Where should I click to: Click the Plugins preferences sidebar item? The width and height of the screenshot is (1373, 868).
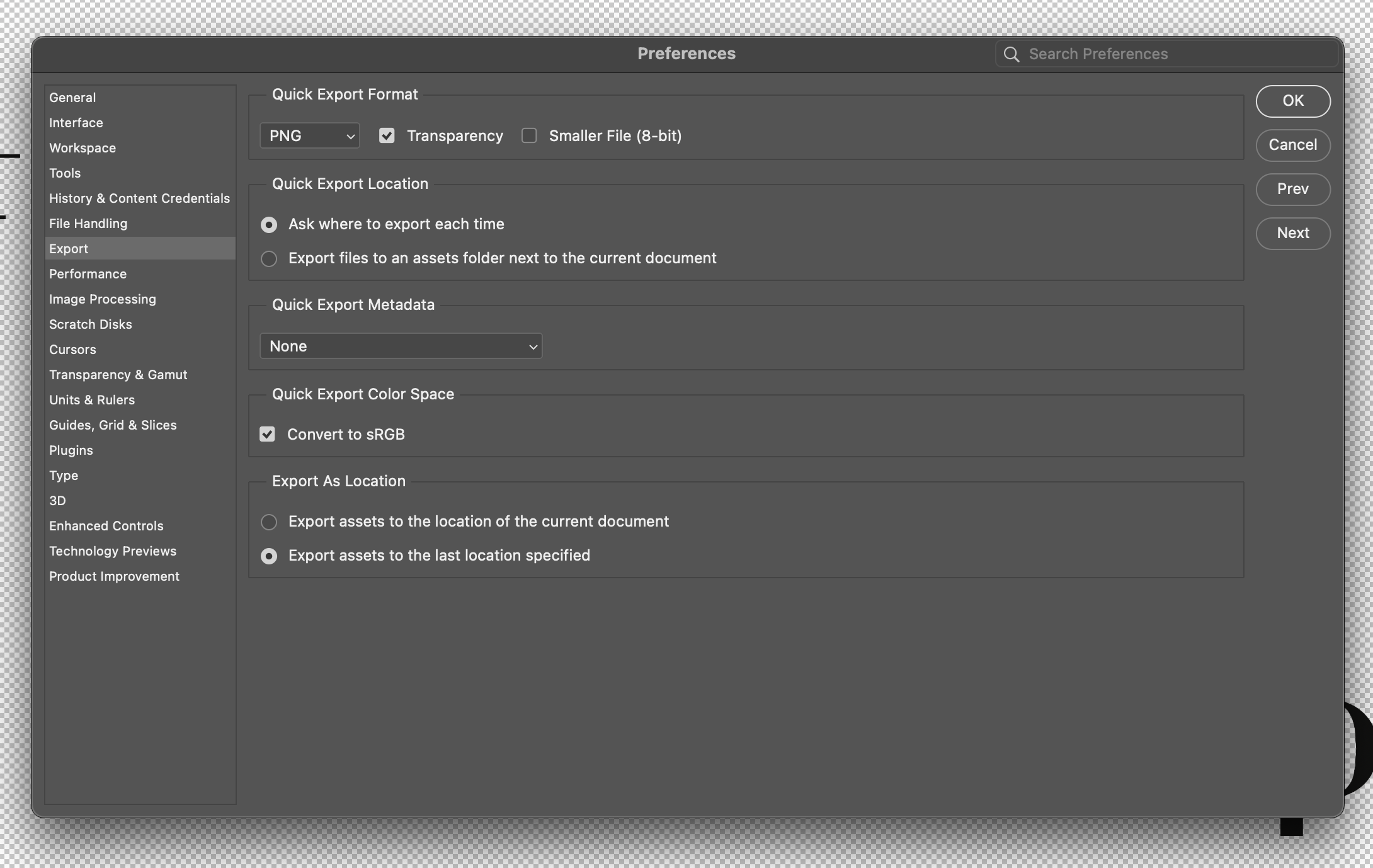click(x=71, y=450)
